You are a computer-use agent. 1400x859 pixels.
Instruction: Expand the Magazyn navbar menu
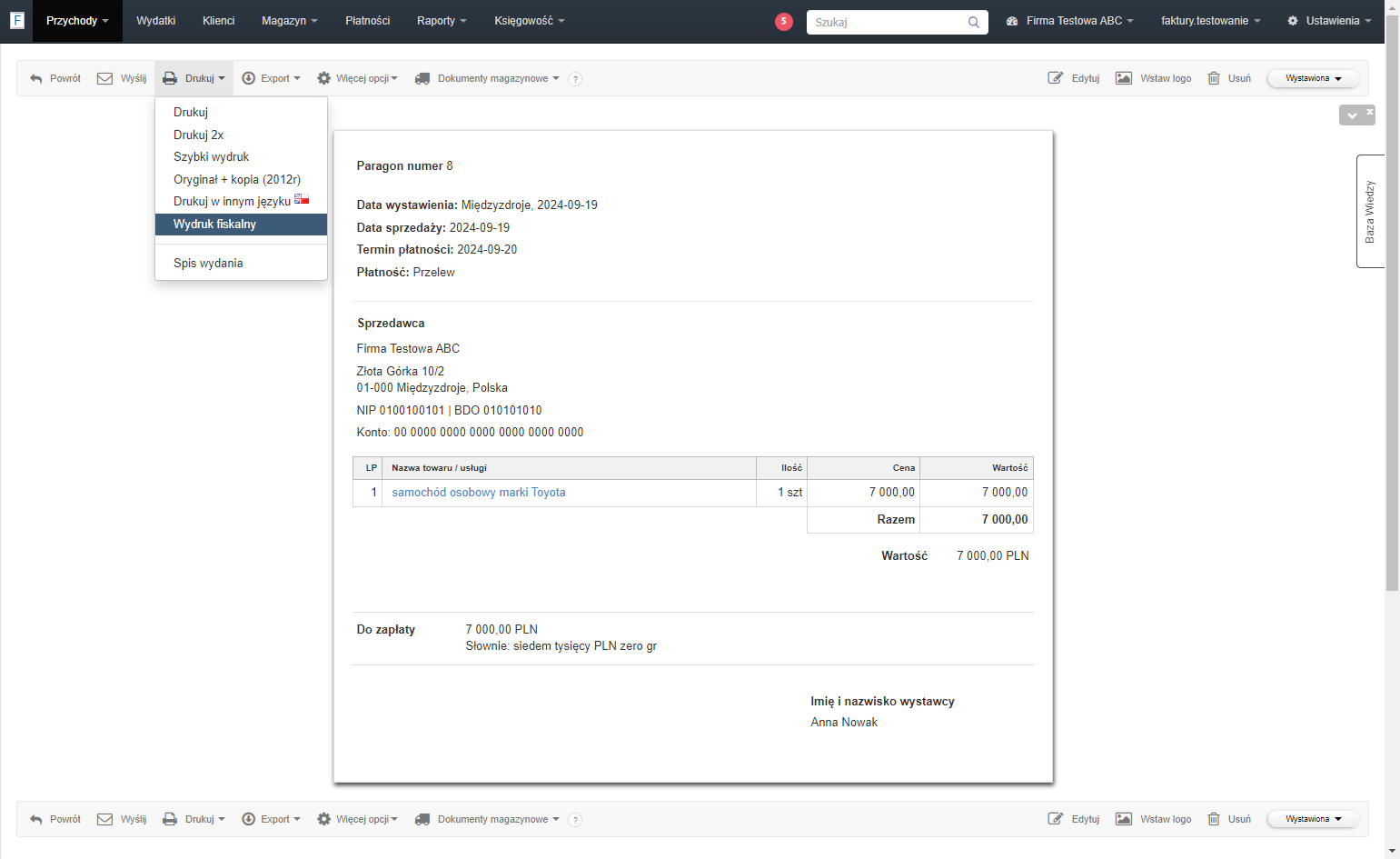point(290,21)
